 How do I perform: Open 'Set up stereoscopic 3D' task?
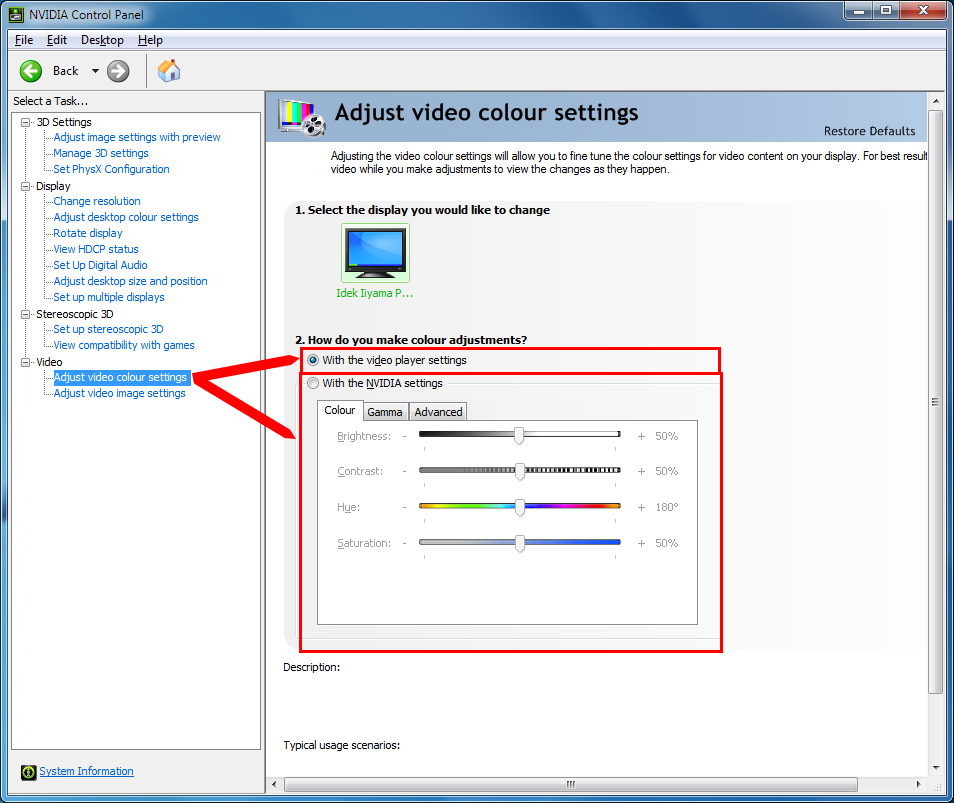click(x=108, y=329)
